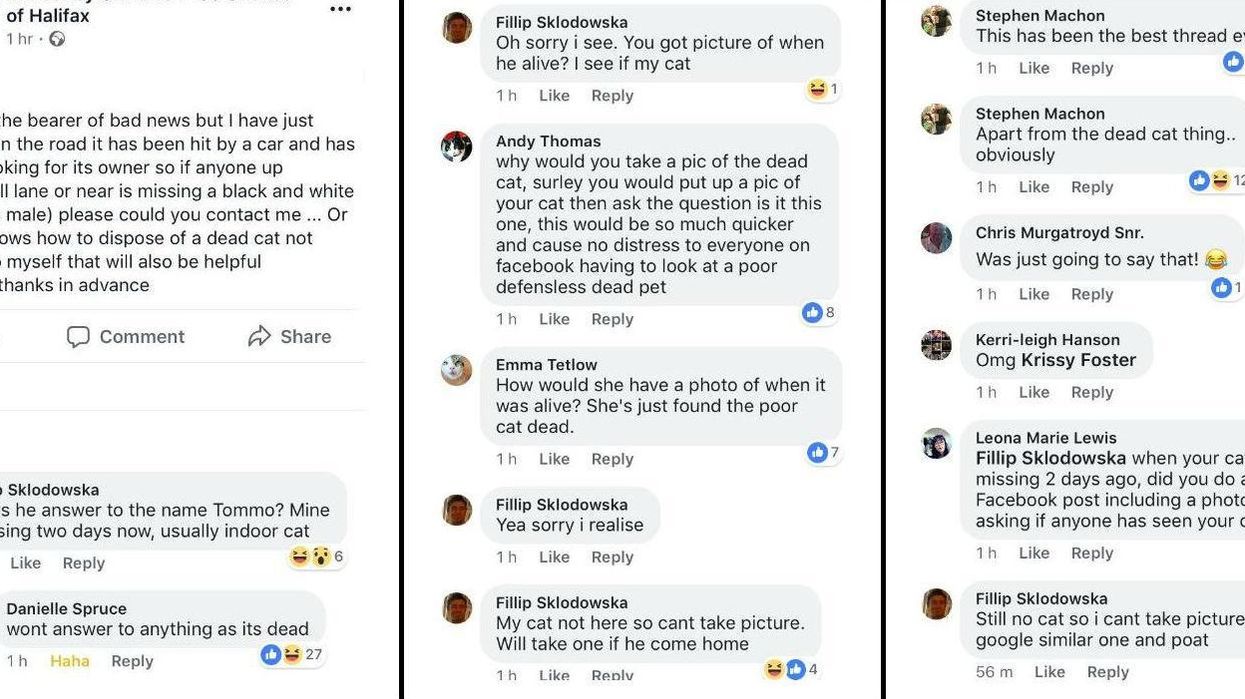Viewport: 1245px width, 699px height.
Task: Click the Fillip Sklodowska mention in Leona's comment
Action: point(1051,458)
